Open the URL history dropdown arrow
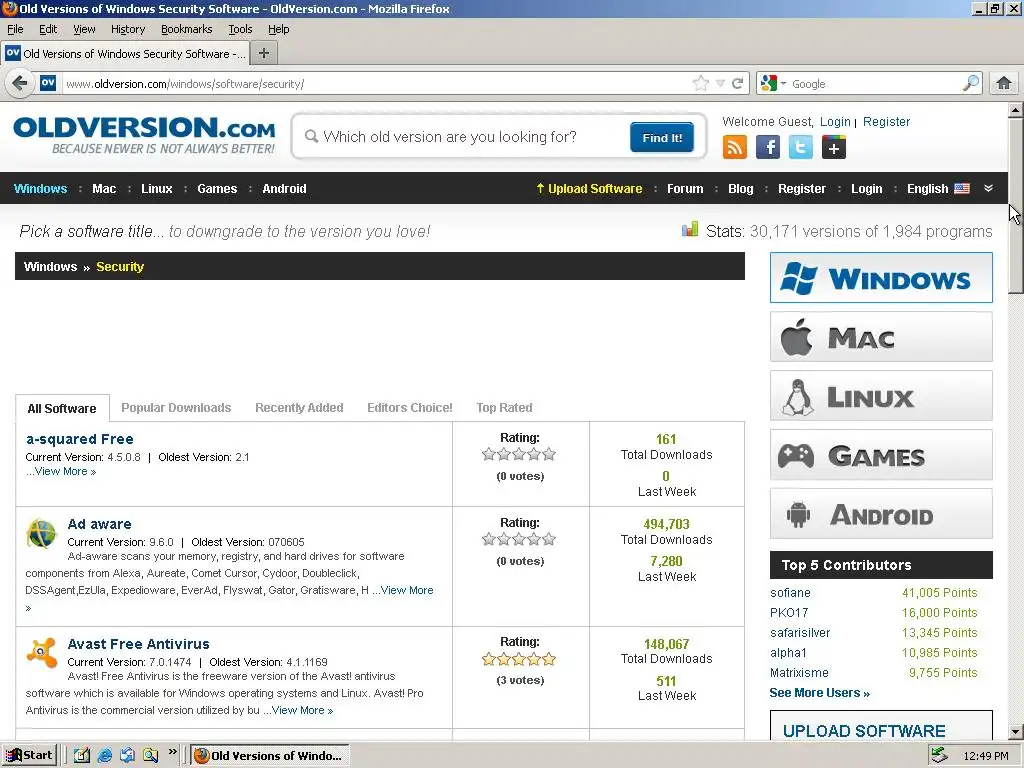Screen dimensions: 1024x768 point(720,84)
